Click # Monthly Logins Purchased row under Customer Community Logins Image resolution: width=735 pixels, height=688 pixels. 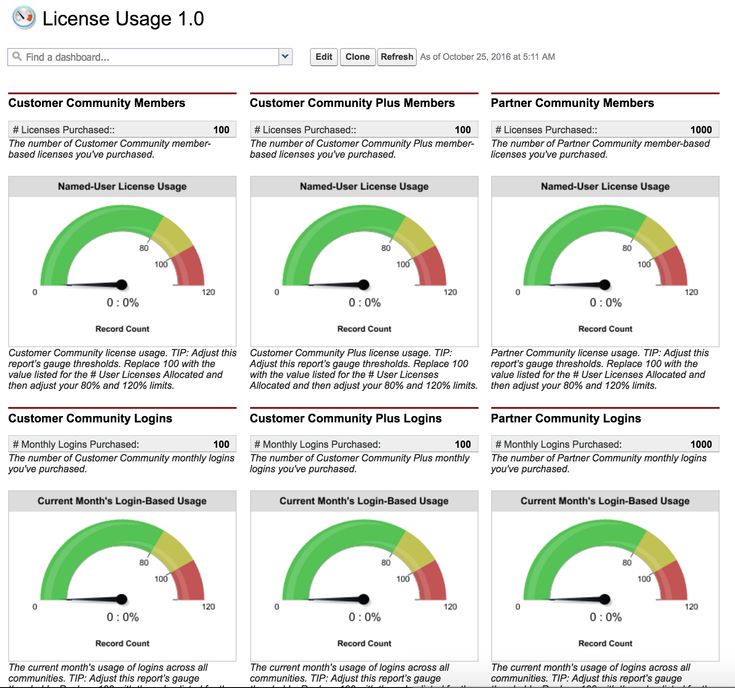[122, 444]
